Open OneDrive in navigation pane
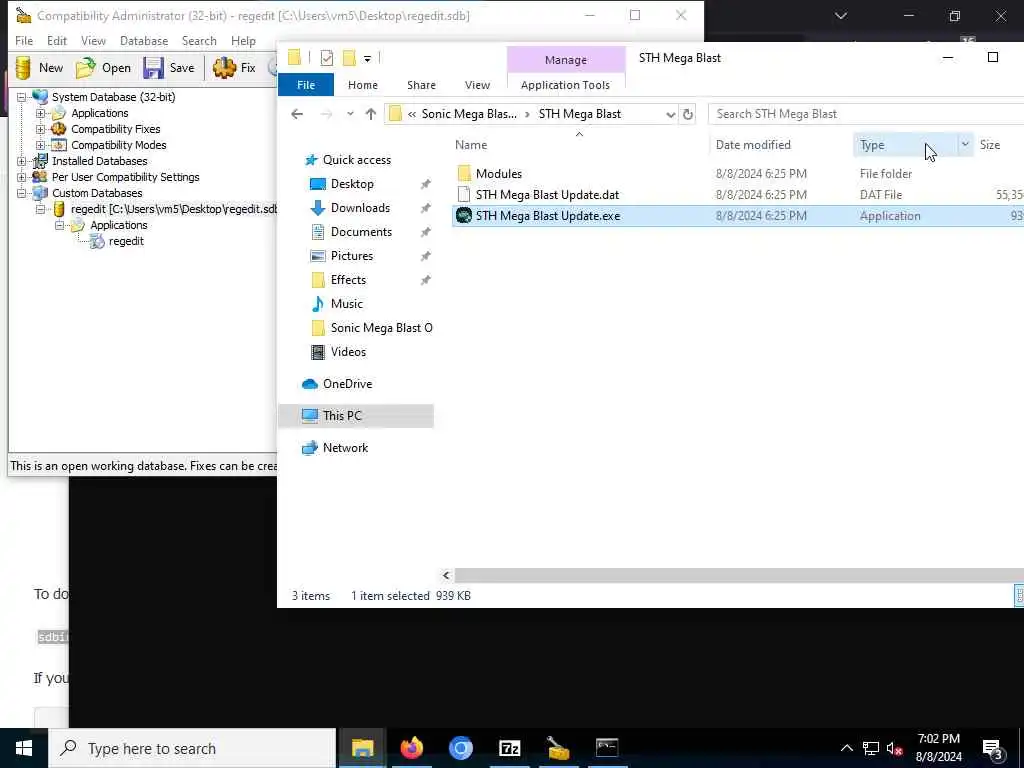 click(x=347, y=384)
